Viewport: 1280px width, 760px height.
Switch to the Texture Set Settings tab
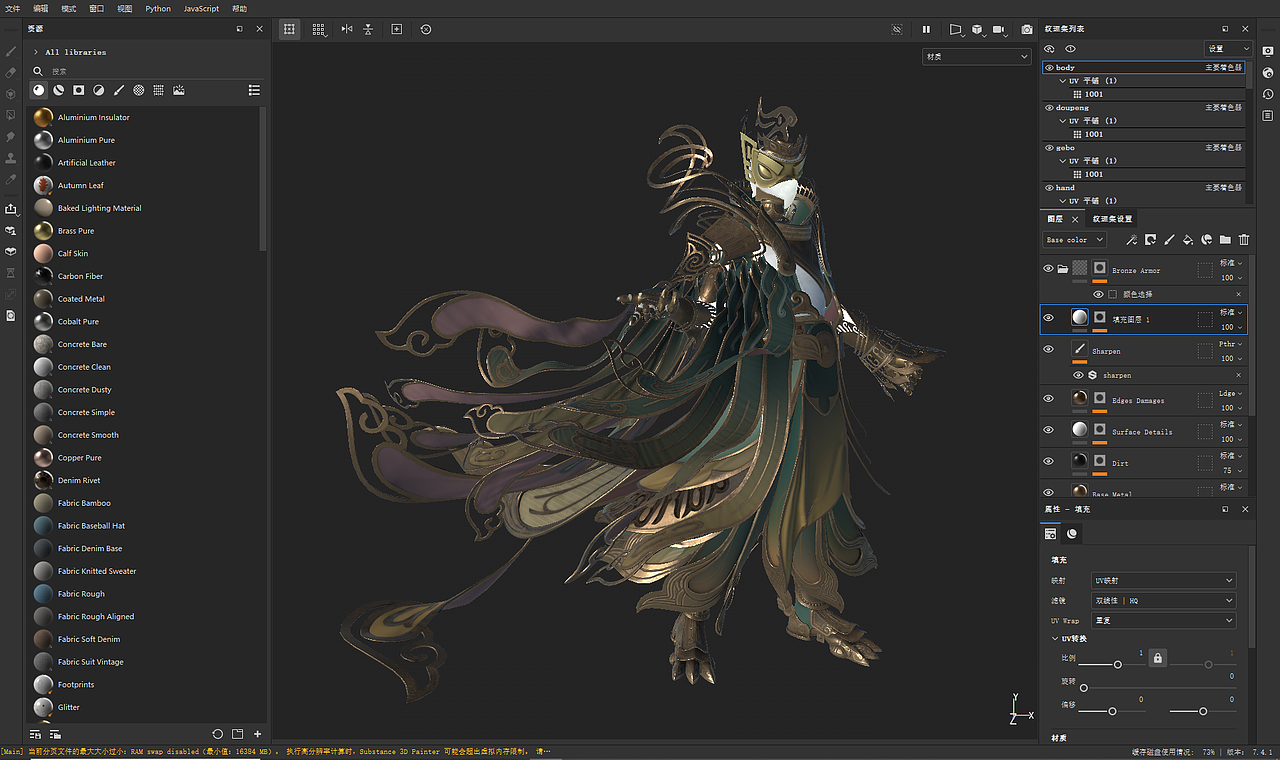click(1112, 219)
